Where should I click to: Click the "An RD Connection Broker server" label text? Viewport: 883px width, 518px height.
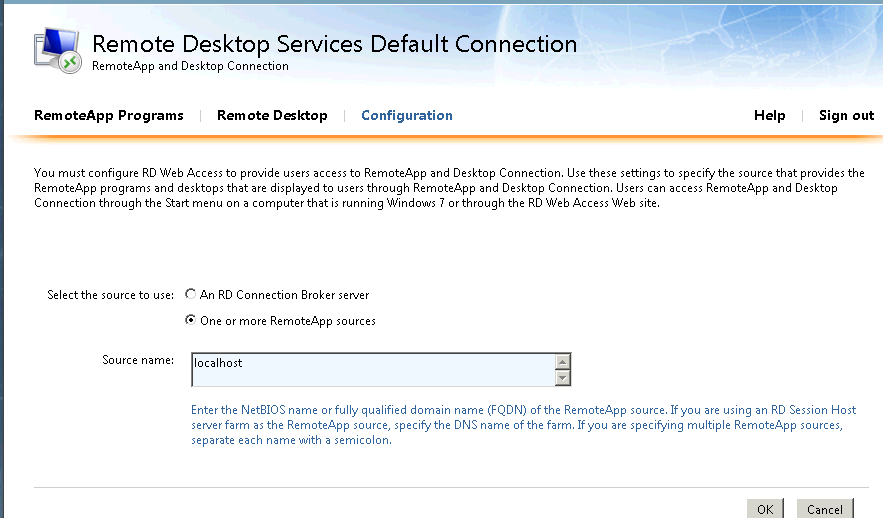pos(284,295)
